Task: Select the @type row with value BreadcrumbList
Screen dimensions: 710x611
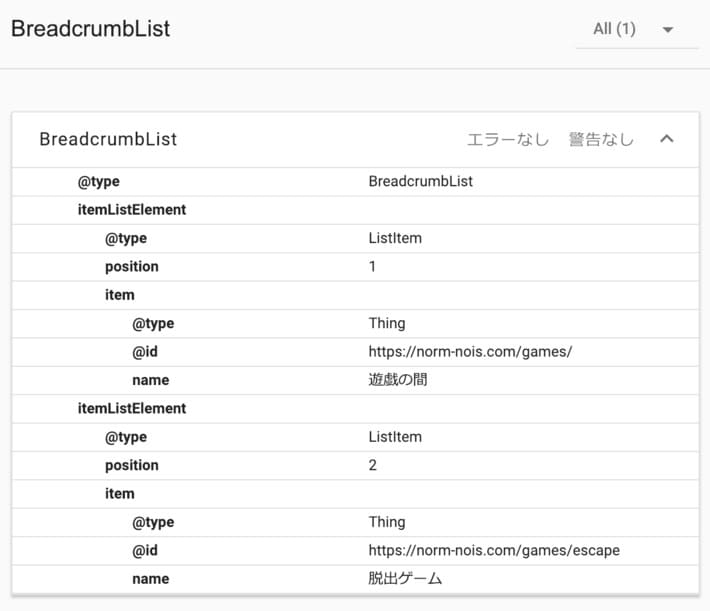Action: point(355,182)
